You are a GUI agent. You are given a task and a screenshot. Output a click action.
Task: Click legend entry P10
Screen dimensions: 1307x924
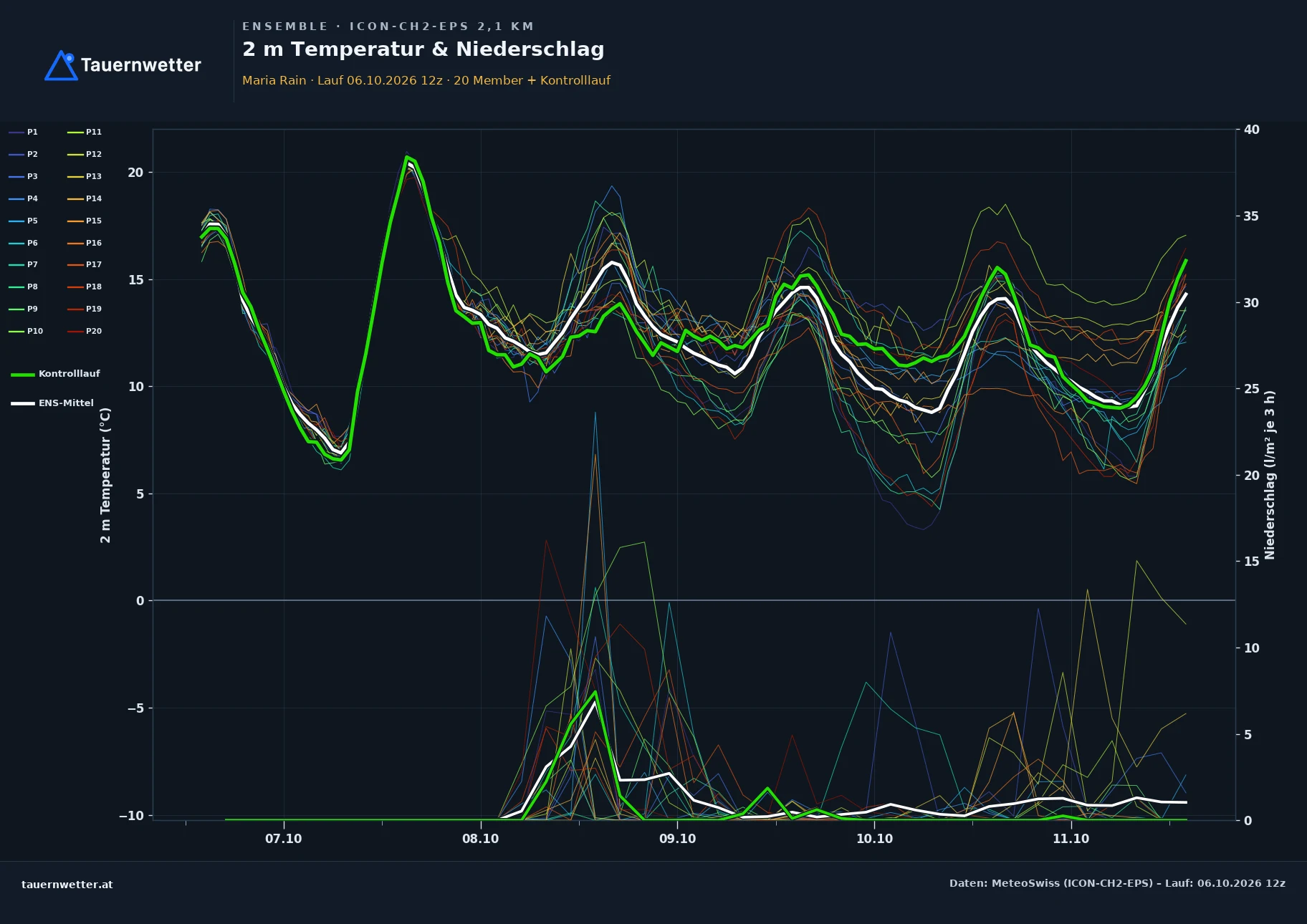[26, 331]
